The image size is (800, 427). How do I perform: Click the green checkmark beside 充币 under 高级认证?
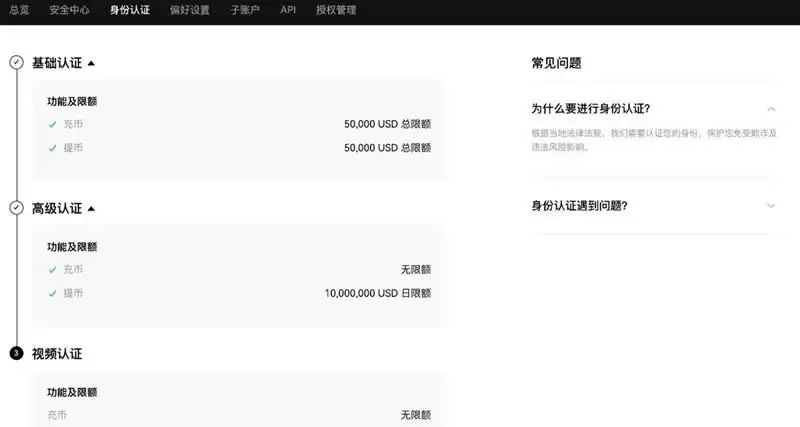[52, 269]
